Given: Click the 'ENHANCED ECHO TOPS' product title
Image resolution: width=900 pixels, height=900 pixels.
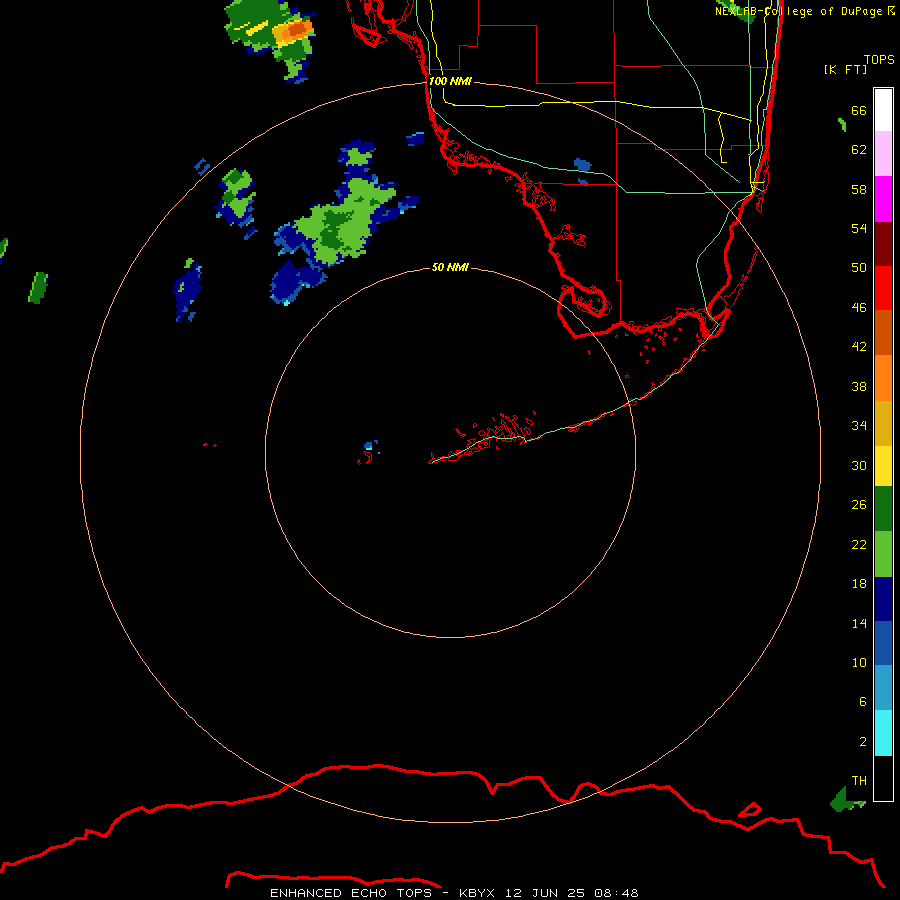Looking at the screenshot, I should point(350,893).
